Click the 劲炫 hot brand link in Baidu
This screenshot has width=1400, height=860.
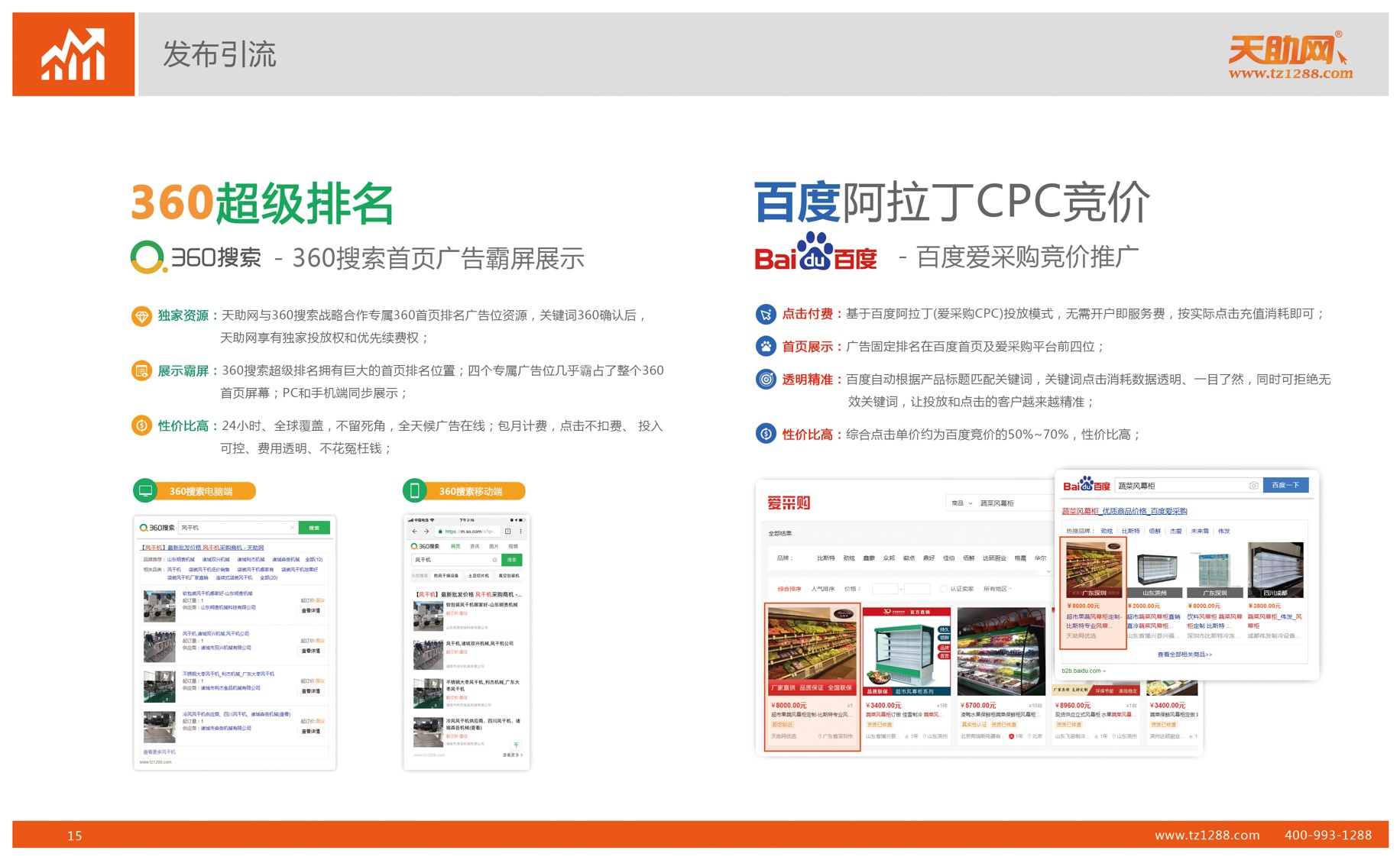tap(1107, 531)
